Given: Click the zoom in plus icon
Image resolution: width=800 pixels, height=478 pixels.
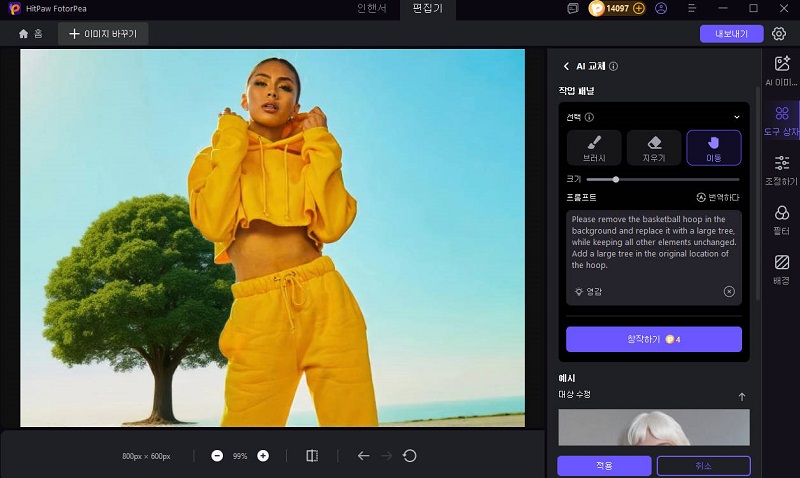Looking at the screenshot, I should [x=263, y=456].
